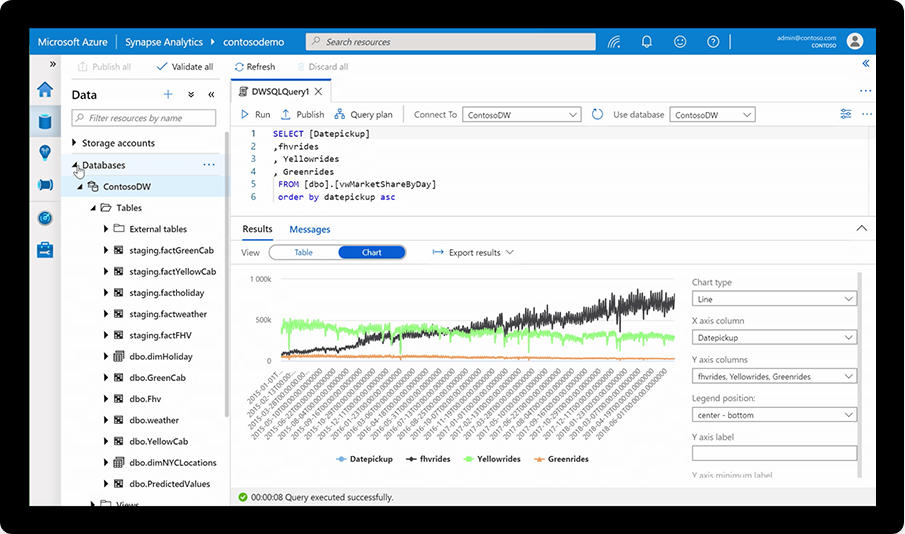Click the refresh icon next to Connect To

point(597,114)
